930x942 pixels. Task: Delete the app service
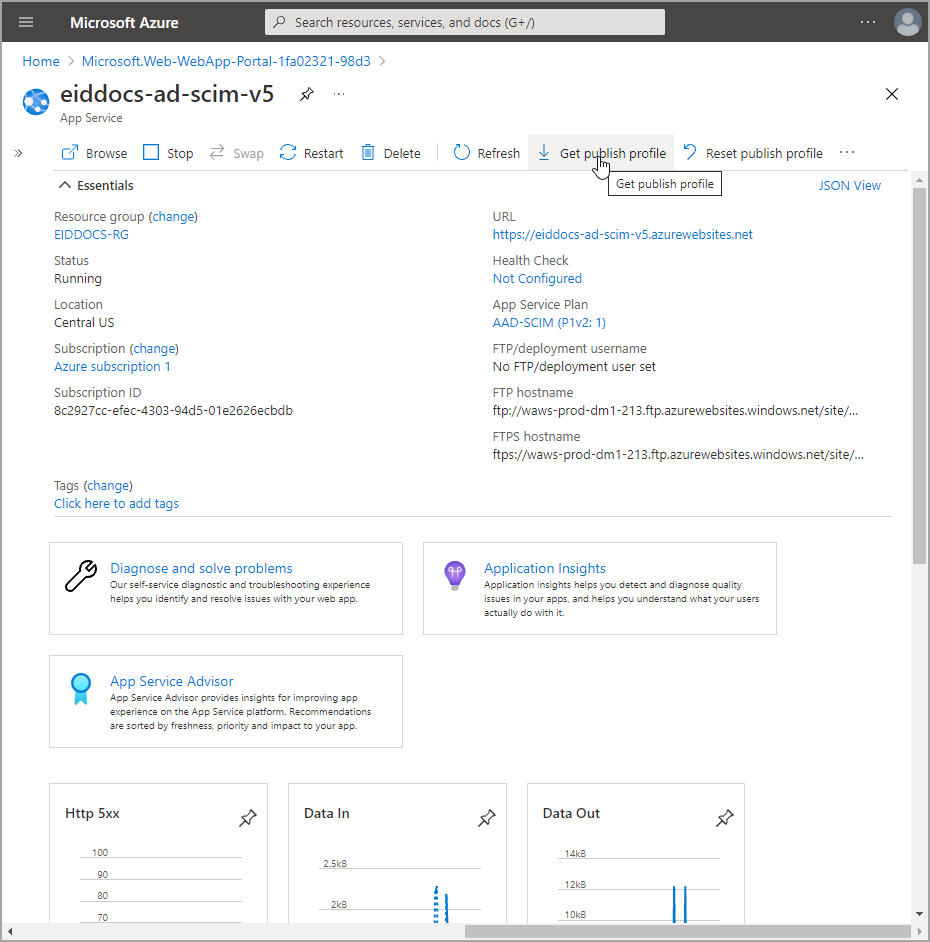pos(391,153)
